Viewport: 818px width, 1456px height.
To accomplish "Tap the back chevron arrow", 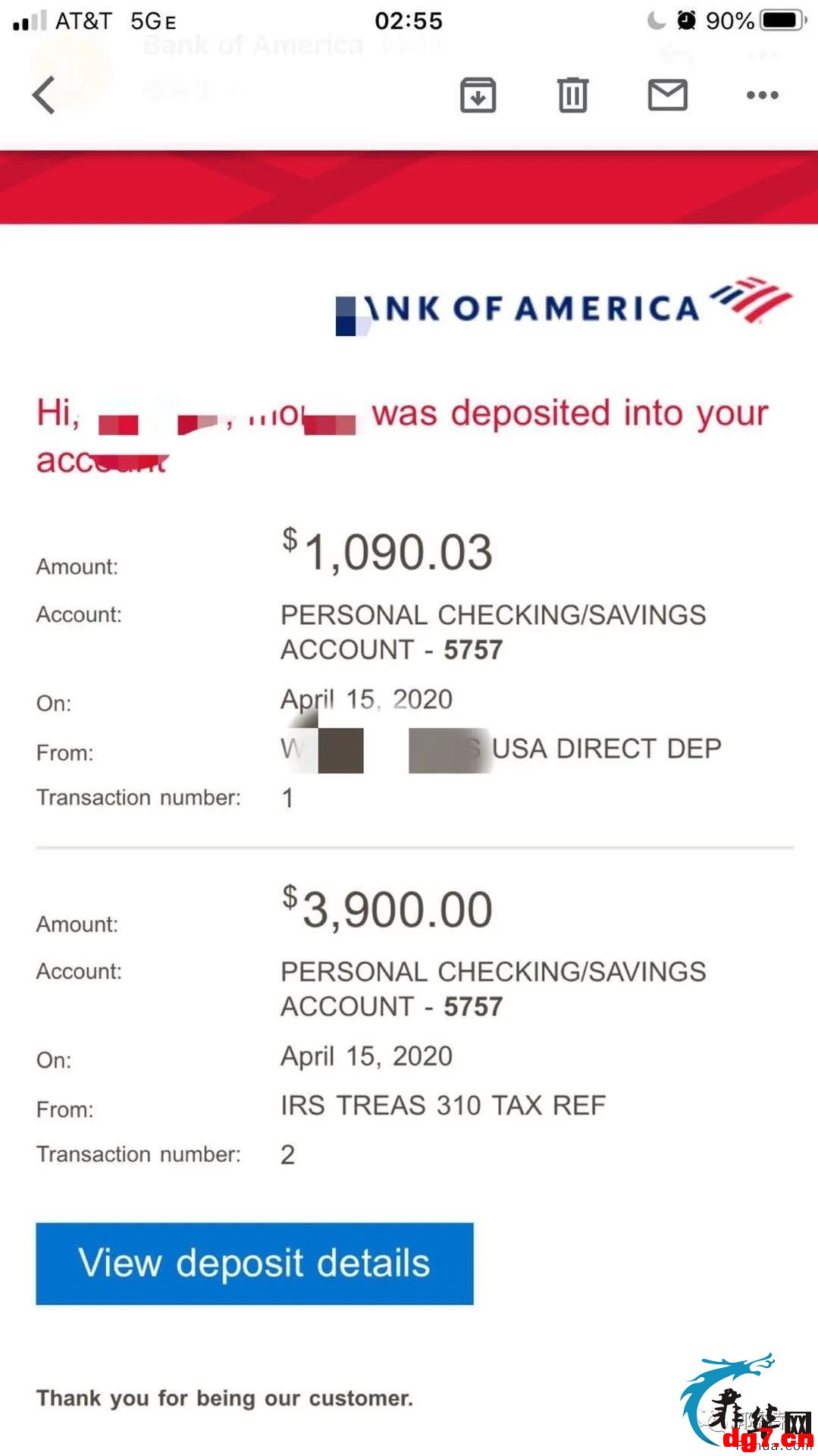I will (44, 96).
